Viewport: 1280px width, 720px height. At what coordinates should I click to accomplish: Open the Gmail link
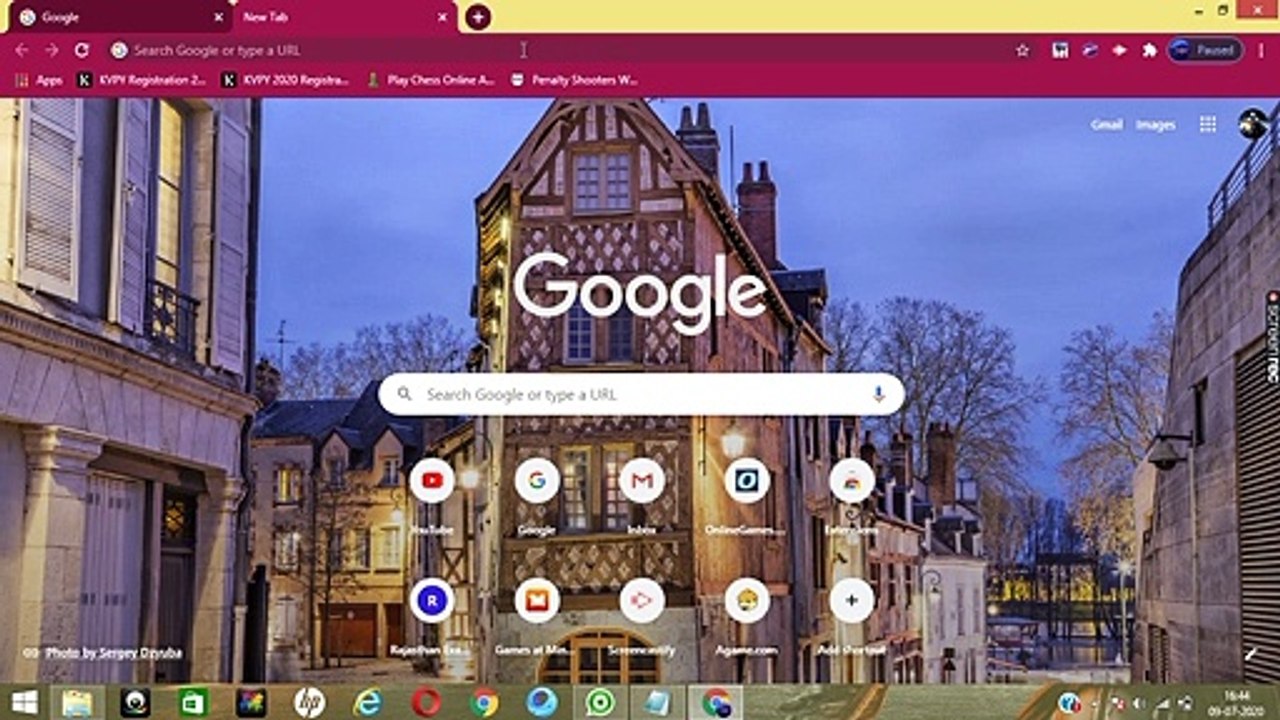[1106, 125]
